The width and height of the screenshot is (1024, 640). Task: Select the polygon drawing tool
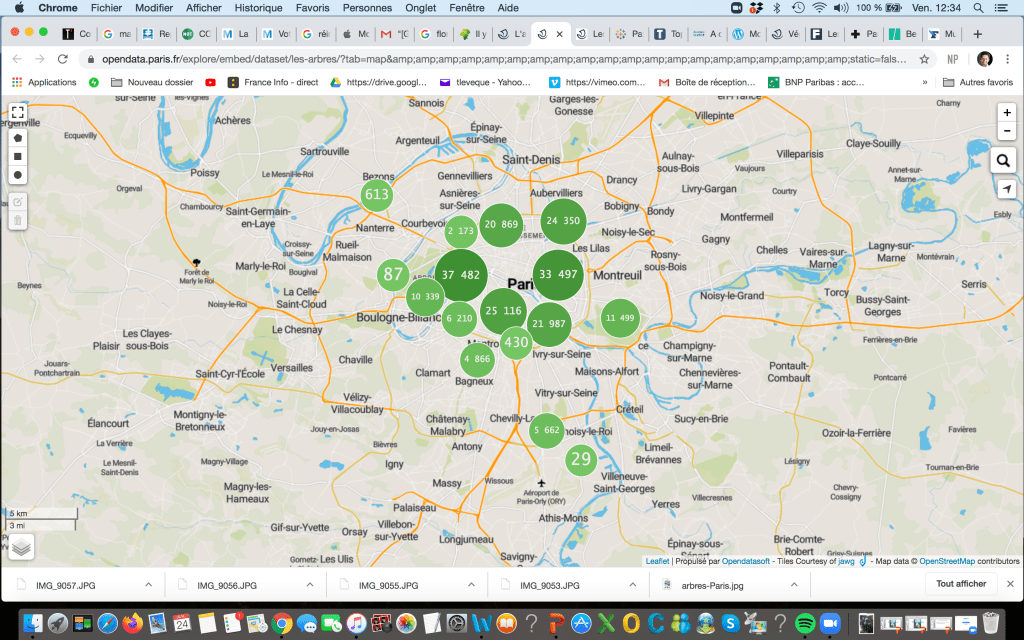[x=18, y=137]
